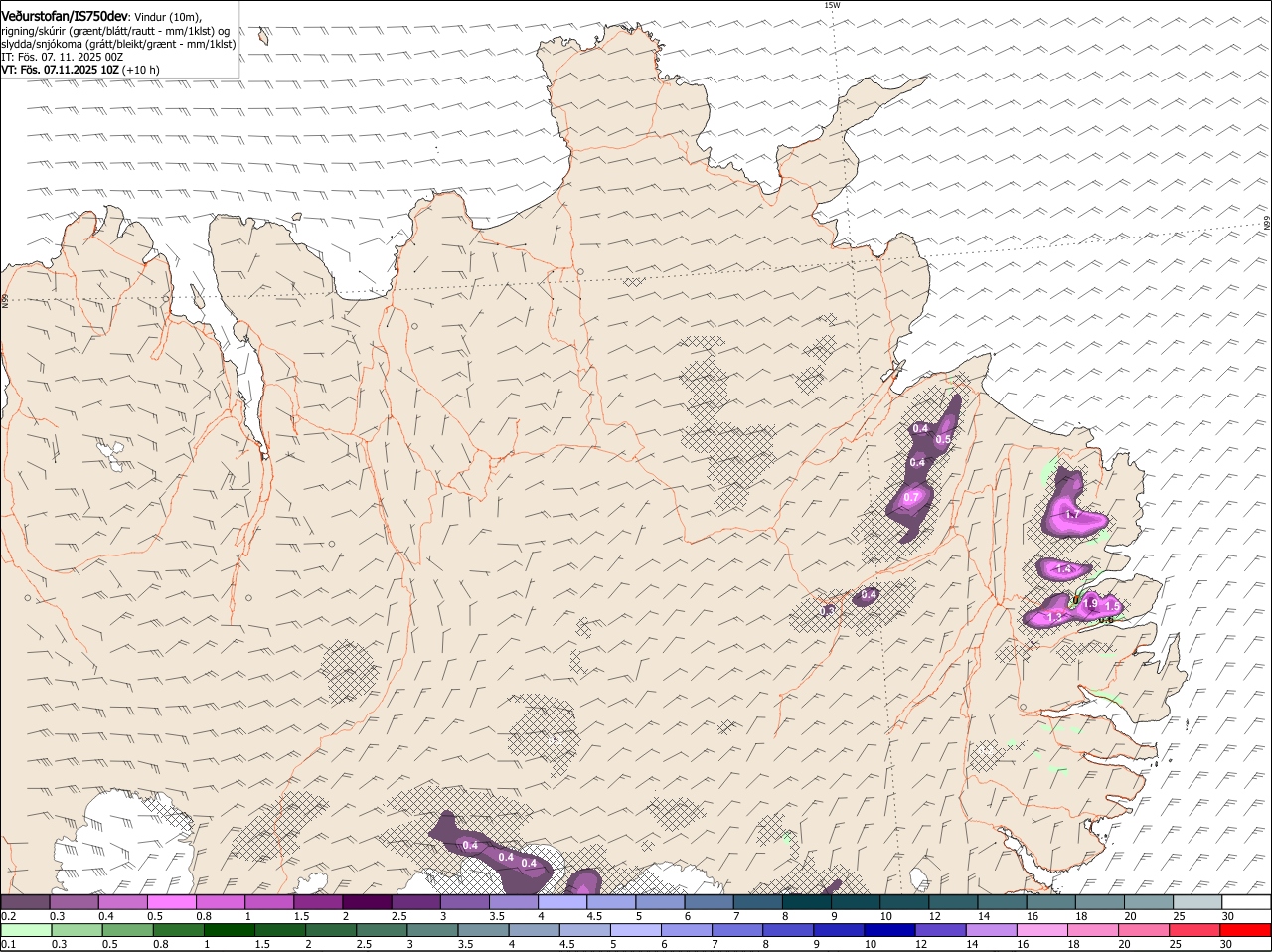Click the 1.5 snowfall value beside 1.9
Screen dimensions: 1272x952
coord(1112,606)
